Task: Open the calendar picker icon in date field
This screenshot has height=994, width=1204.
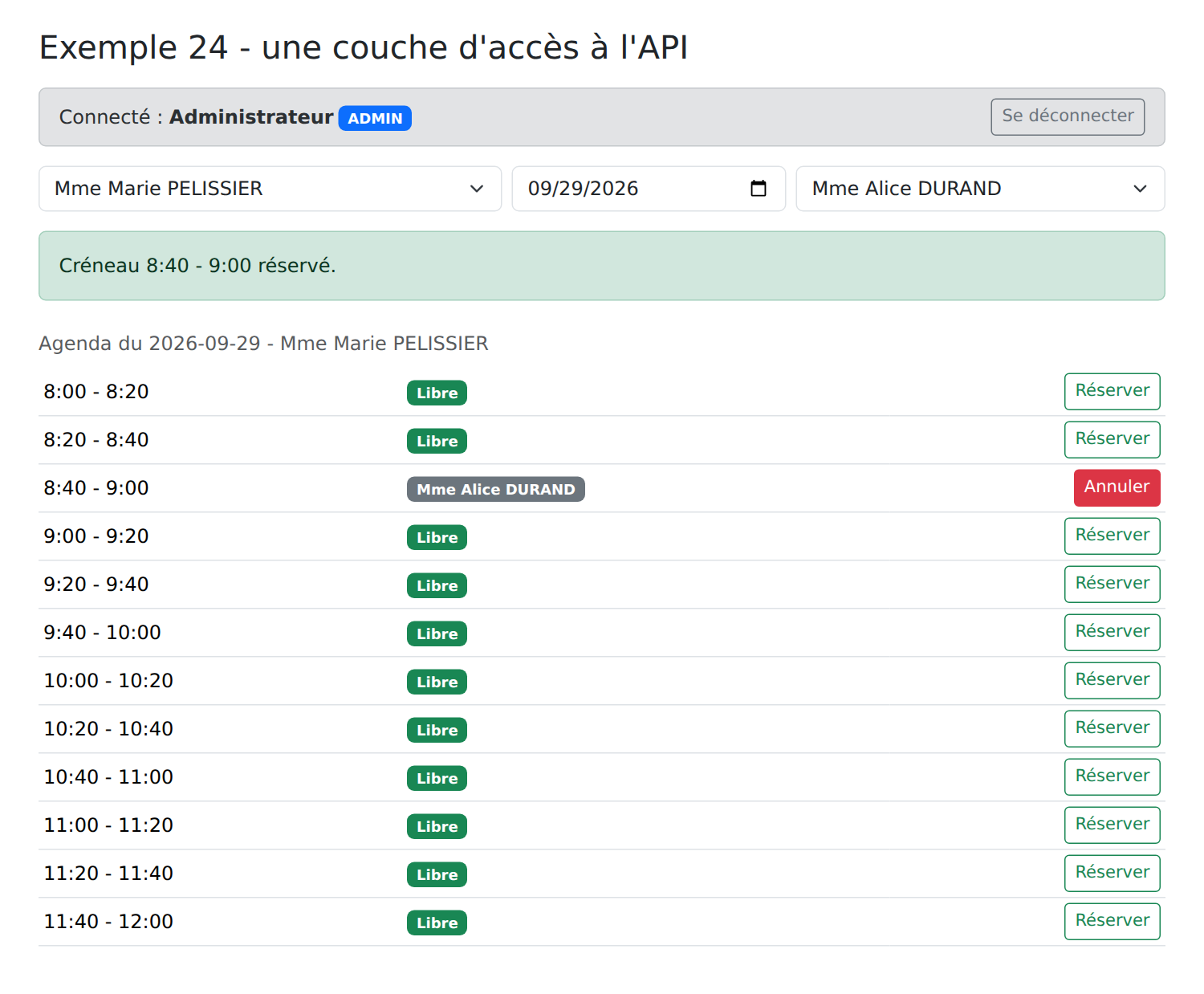Action: point(758,189)
